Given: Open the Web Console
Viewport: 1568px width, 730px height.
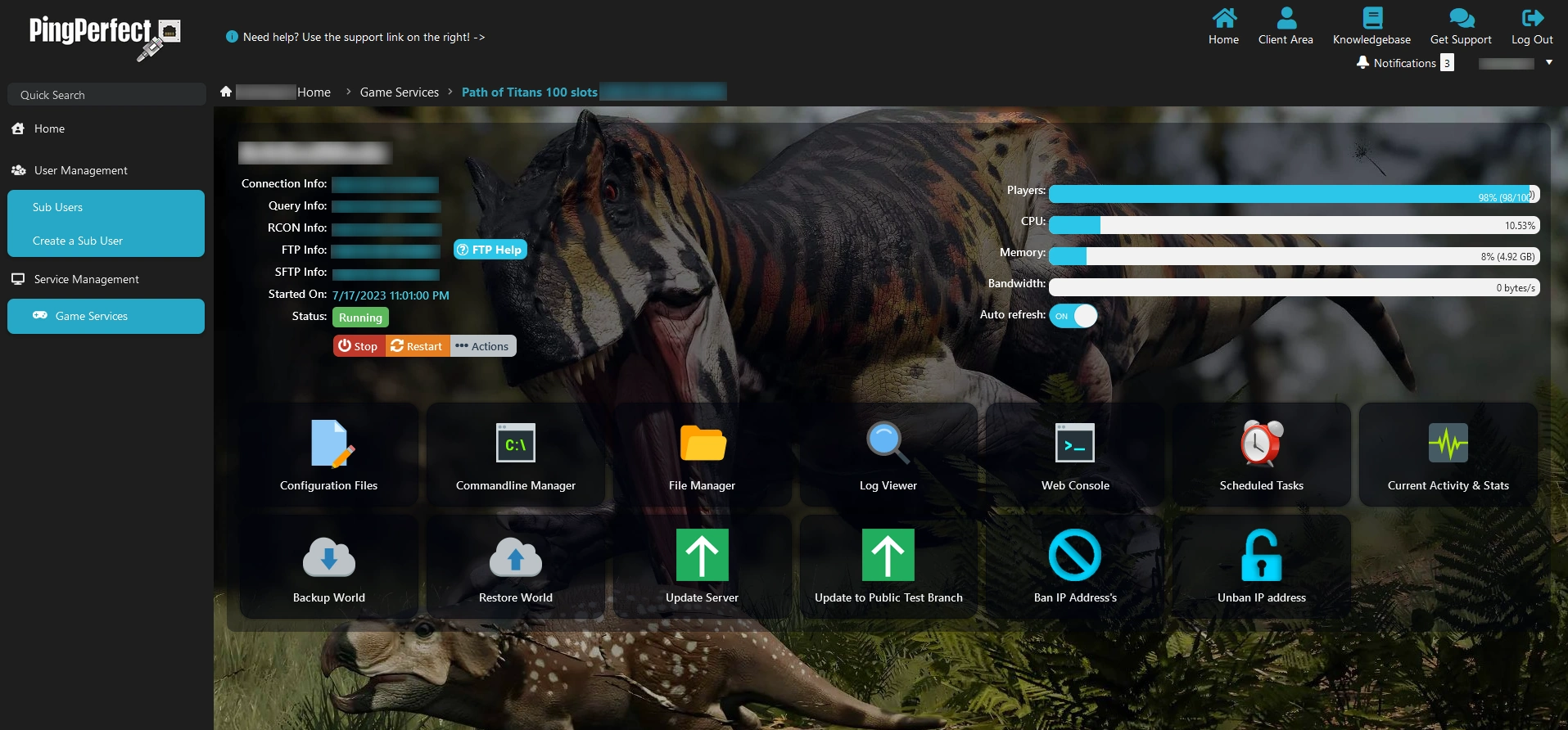Looking at the screenshot, I should pyautogui.click(x=1074, y=444).
